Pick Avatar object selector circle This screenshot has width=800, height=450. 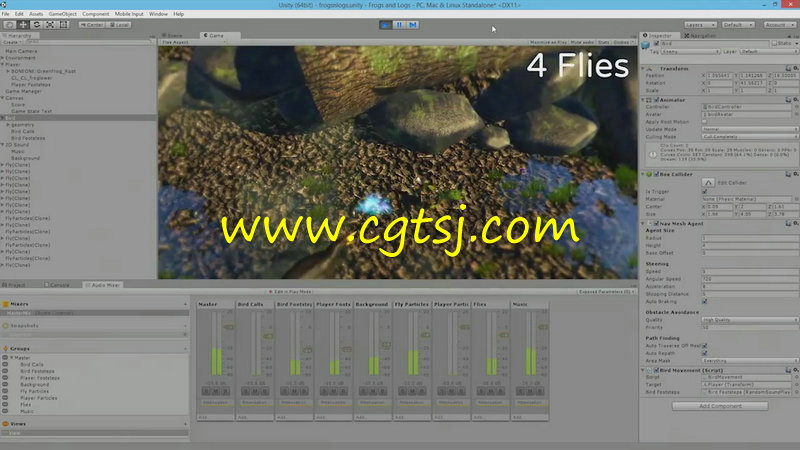point(796,114)
